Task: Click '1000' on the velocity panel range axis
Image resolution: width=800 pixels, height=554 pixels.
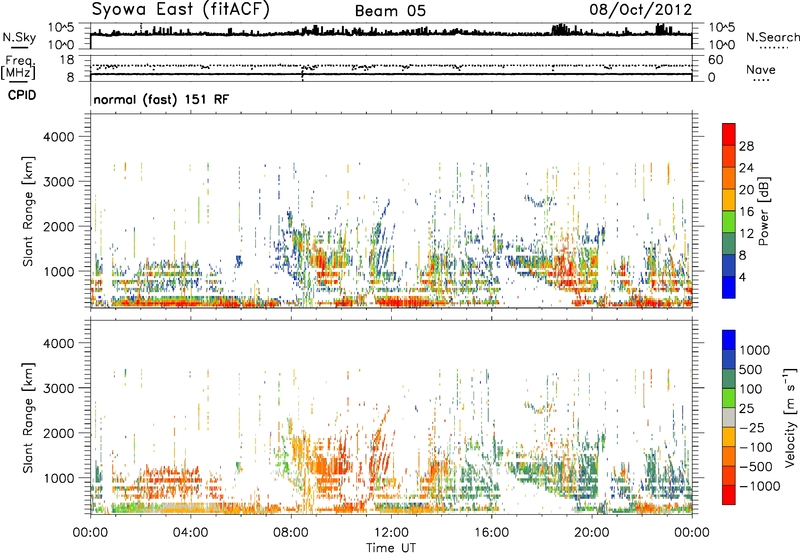Action: (x=58, y=478)
